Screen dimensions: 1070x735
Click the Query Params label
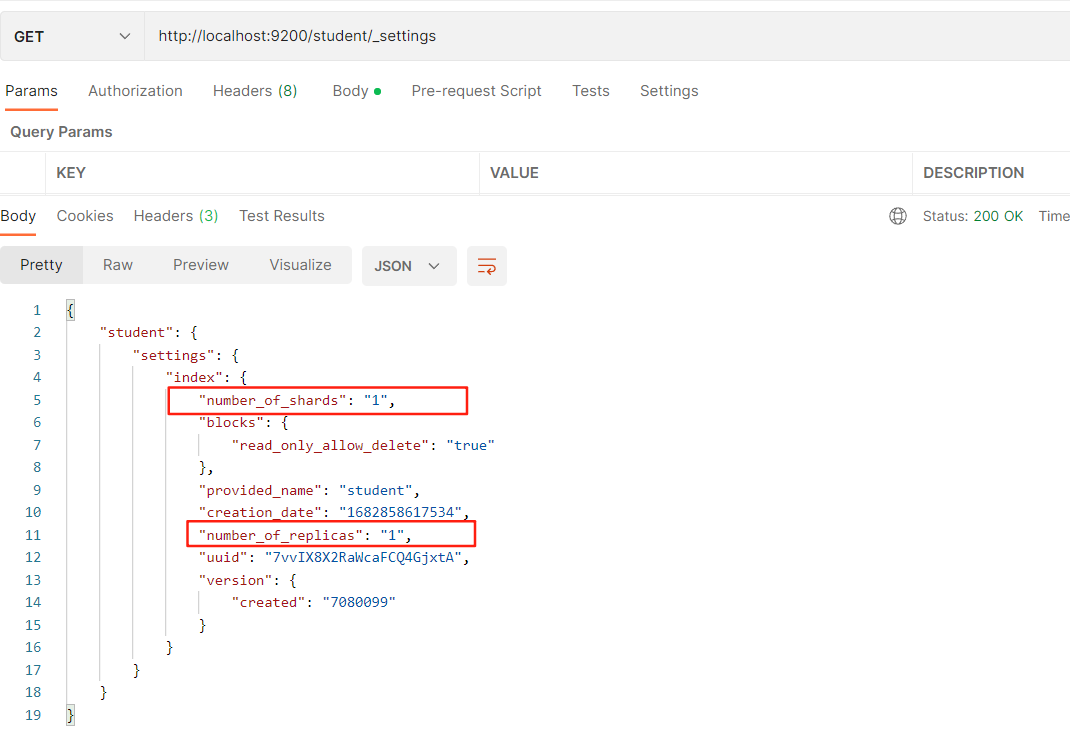[x=61, y=132]
